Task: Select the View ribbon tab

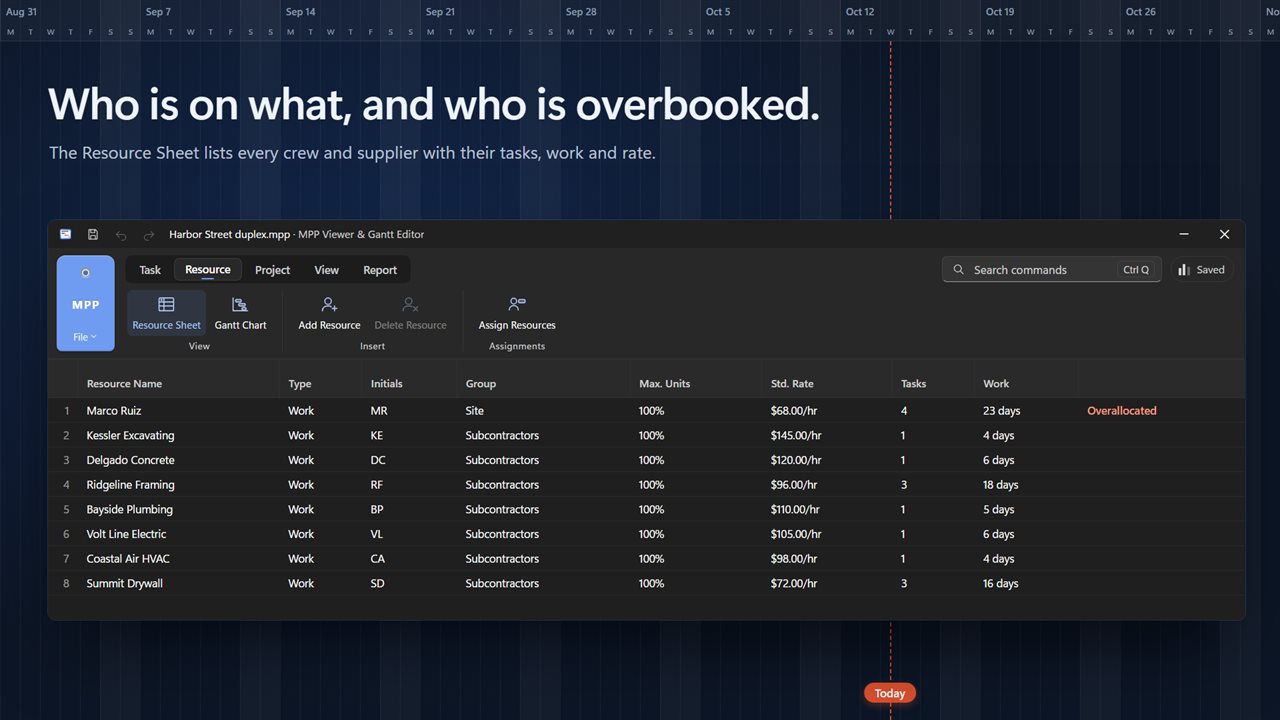Action: [326, 270]
